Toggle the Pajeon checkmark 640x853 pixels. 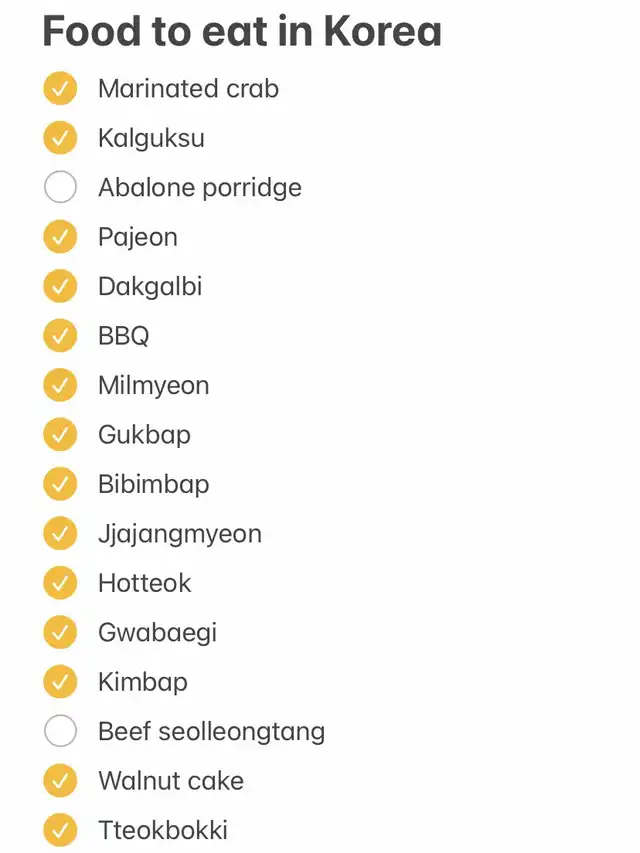(60, 237)
